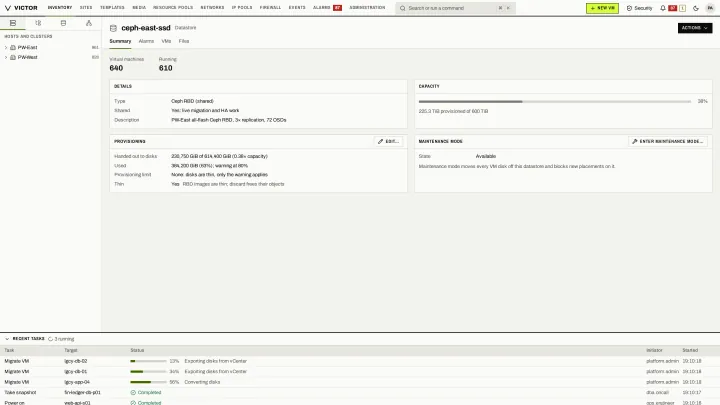This screenshot has height=405, width=720.
Task: Click the target lgcy-db-02
Action: [76, 361]
